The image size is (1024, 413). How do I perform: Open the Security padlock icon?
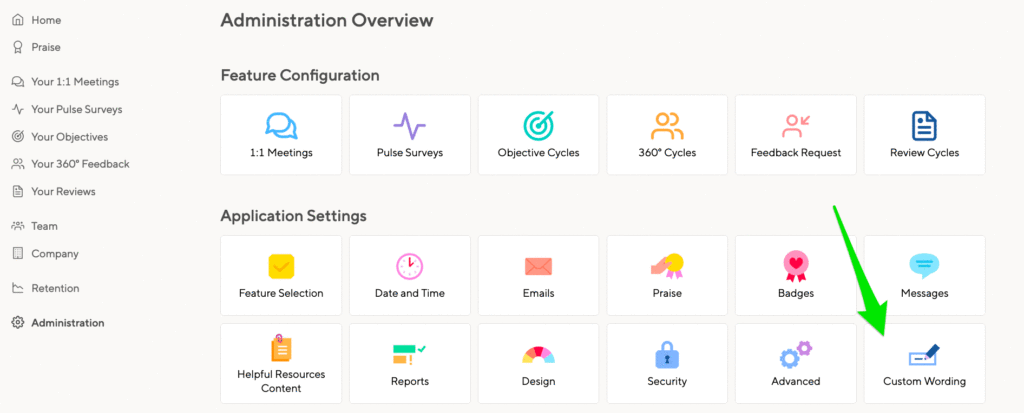(x=667, y=354)
